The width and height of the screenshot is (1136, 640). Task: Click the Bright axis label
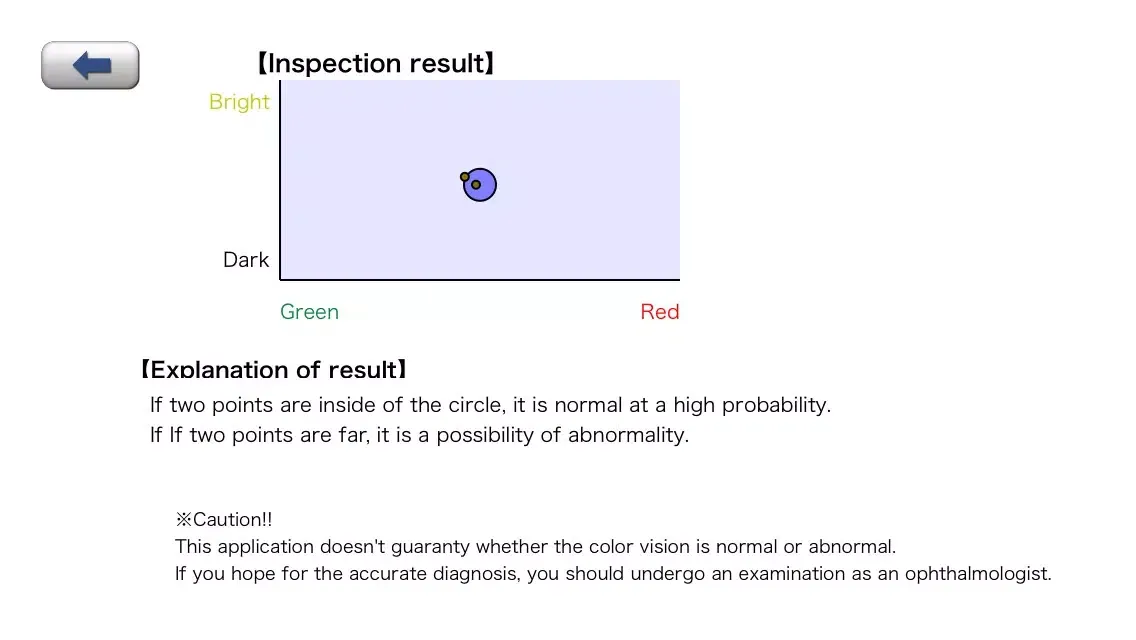click(239, 102)
